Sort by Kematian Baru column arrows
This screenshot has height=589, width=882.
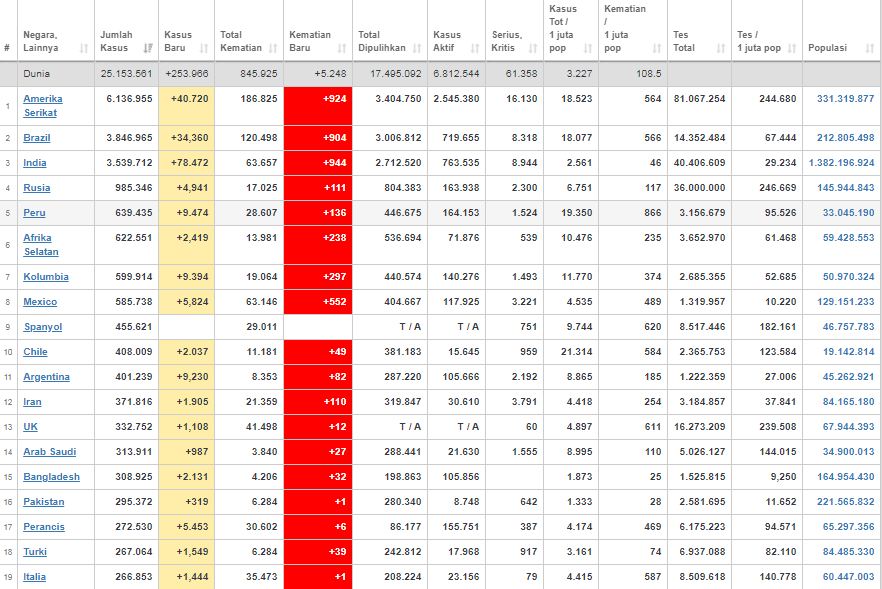pyautogui.click(x=342, y=48)
